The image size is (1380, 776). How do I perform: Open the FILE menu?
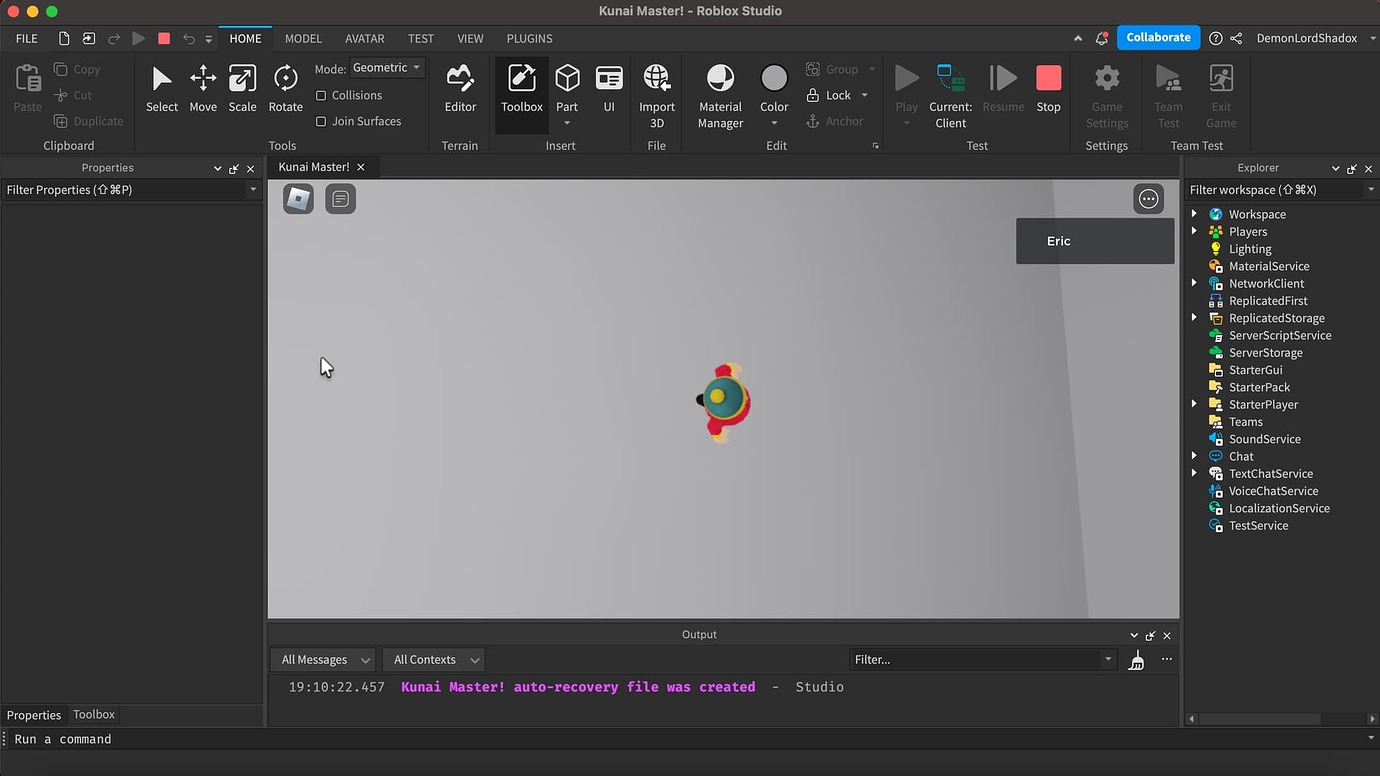pyautogui.click(x=27, y=38)
